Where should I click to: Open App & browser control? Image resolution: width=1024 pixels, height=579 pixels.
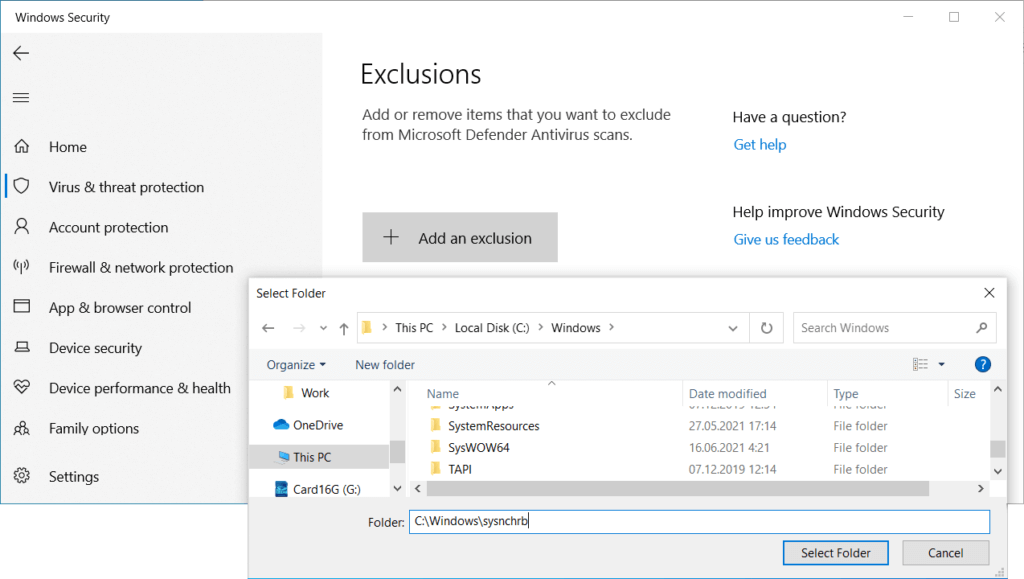tap(120, 307)
